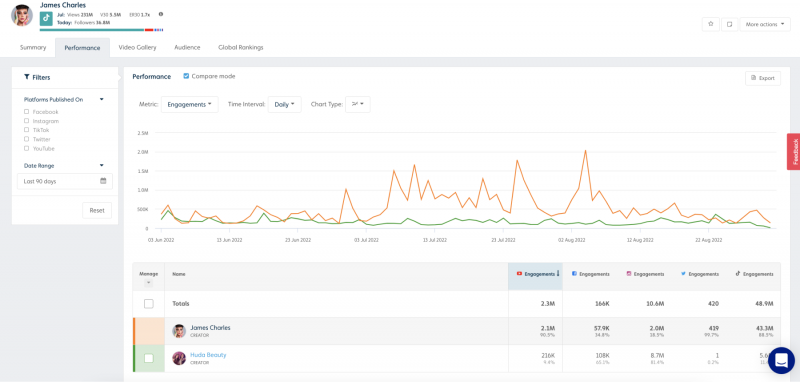
Task: Switch to the Summary tab
Action: click(33, 47)
